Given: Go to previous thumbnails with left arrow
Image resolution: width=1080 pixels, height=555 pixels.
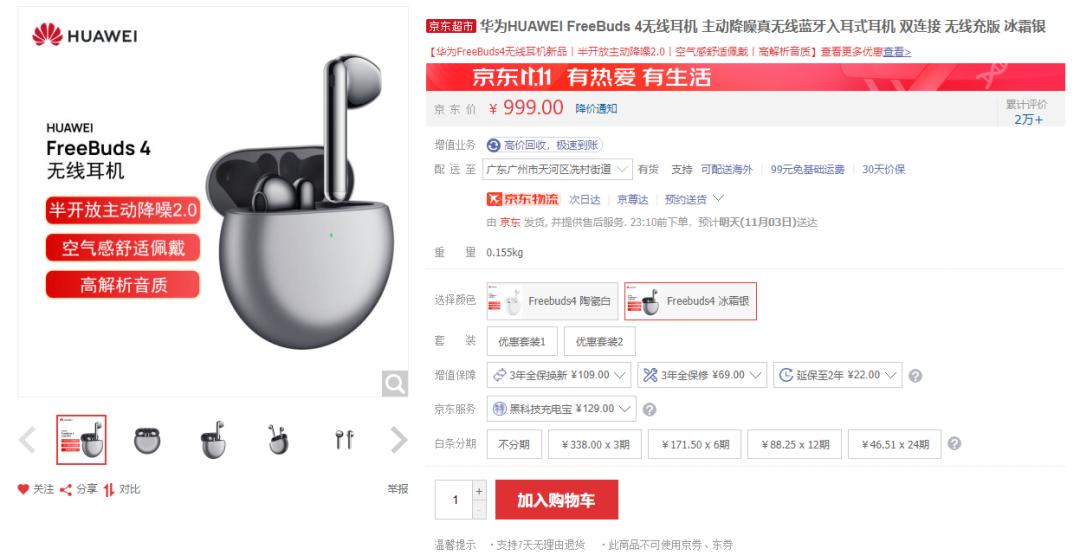Looking at the screenshot, I should pyautogui.click(x=27, y=439).
